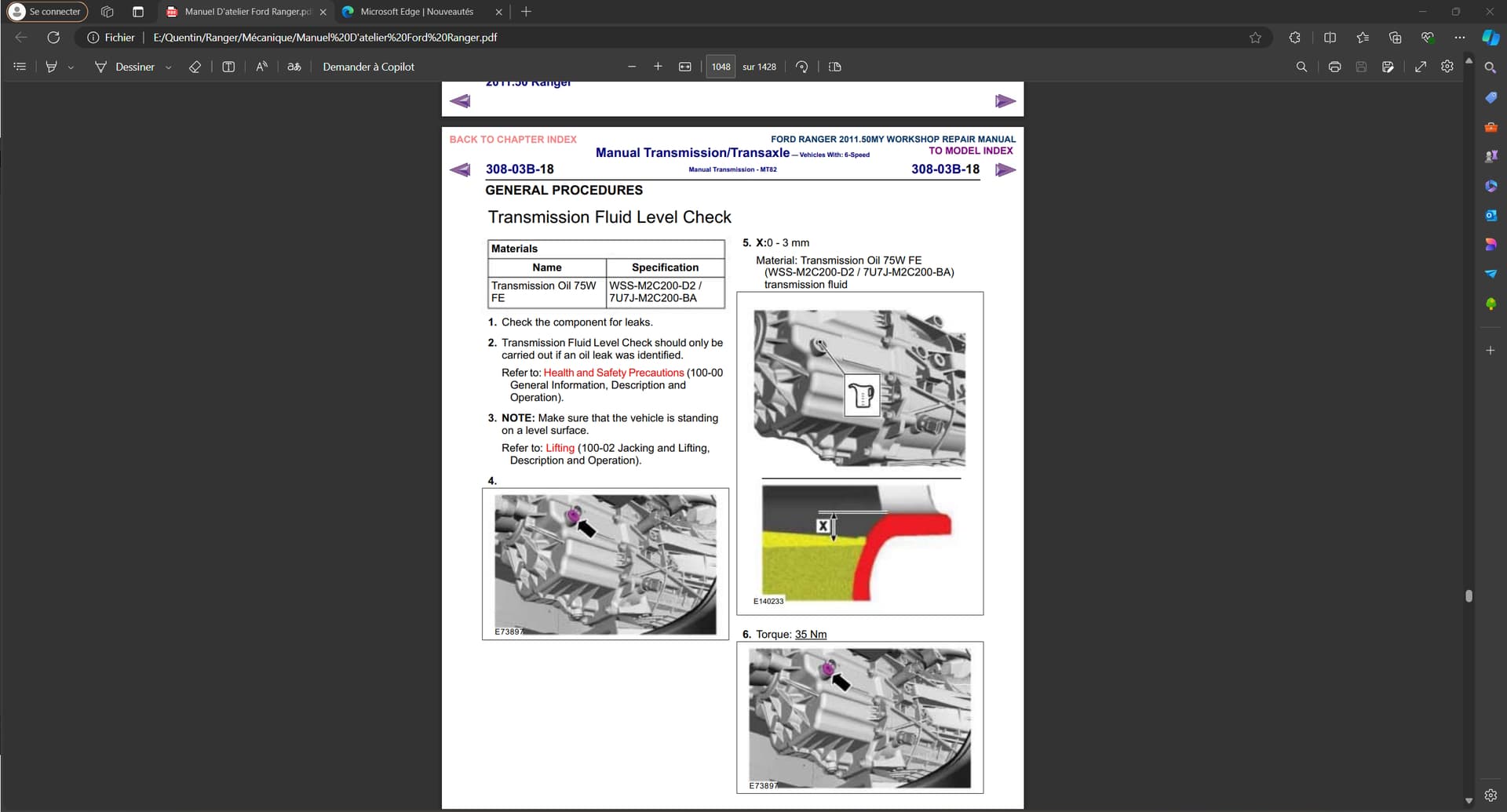Open tab actions menu
The image size is (1507, 812).
point(138,12)
